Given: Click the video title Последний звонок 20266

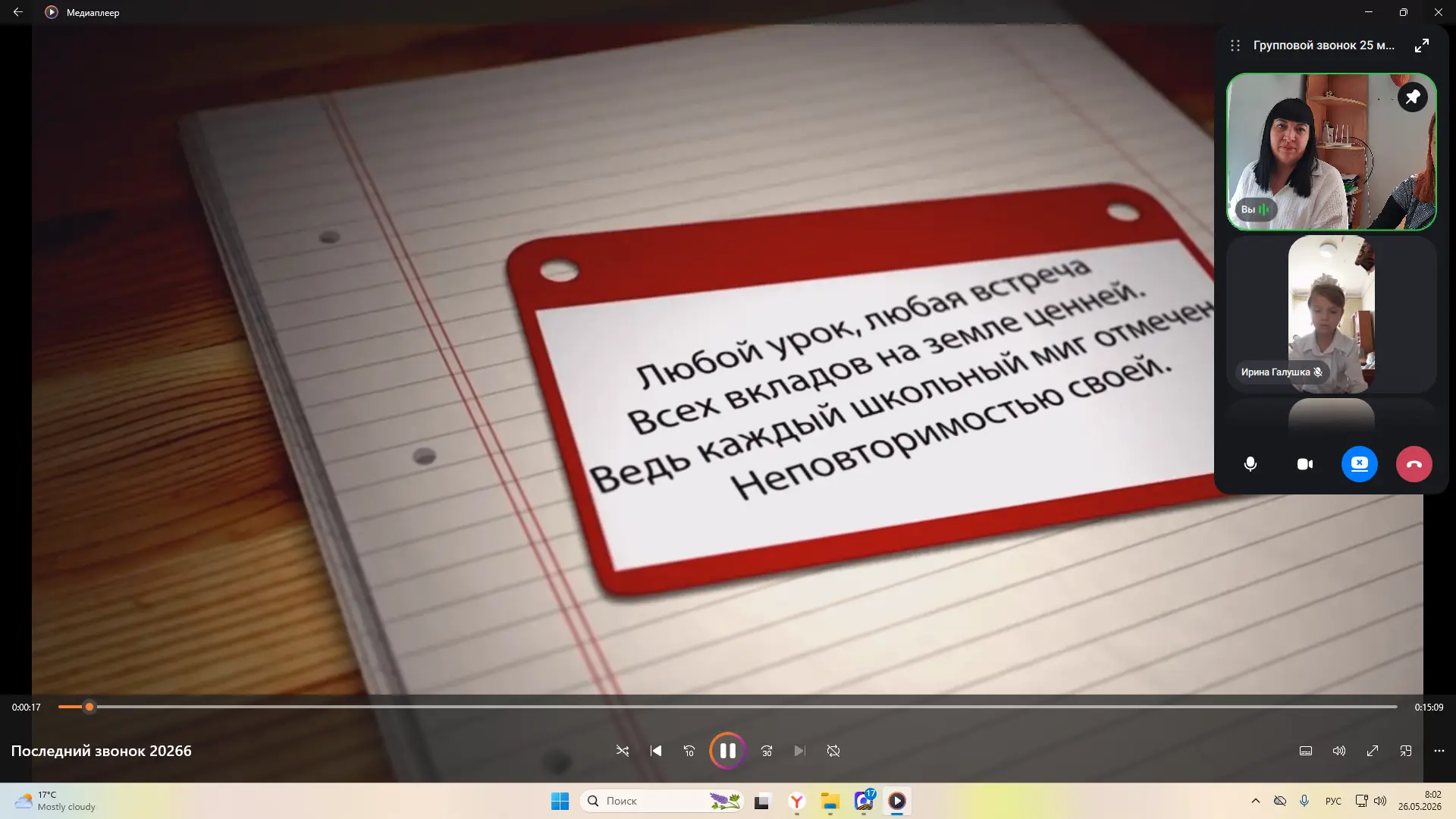Looking at the screenshot, I should click(101, 751).
